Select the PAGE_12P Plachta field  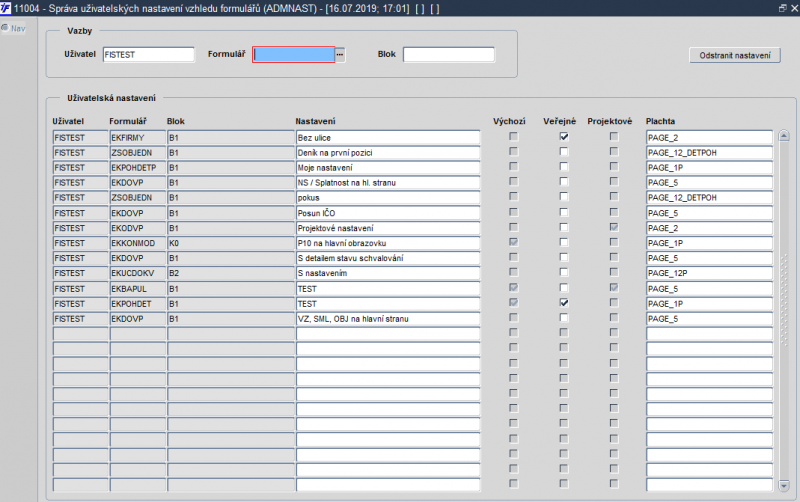pos(709,272)
